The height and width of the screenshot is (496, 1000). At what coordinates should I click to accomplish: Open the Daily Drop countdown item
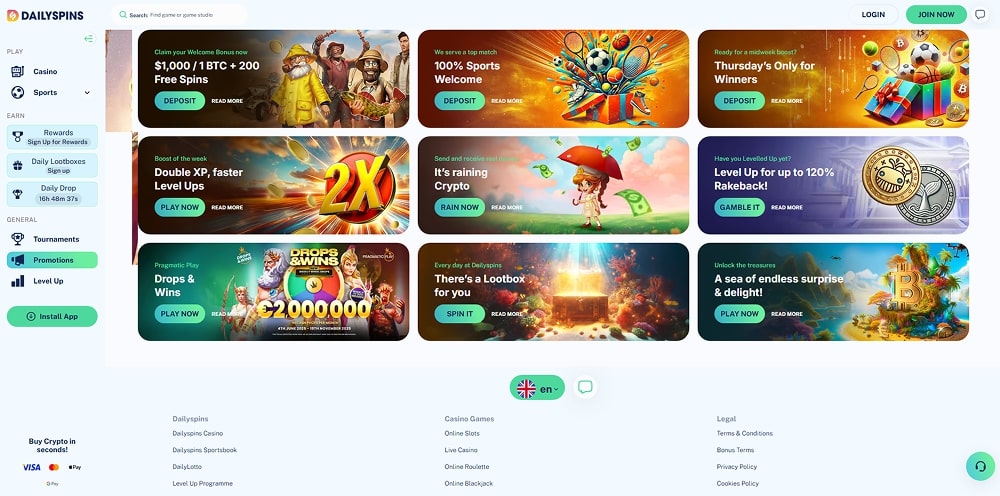[x=52, y=194]
